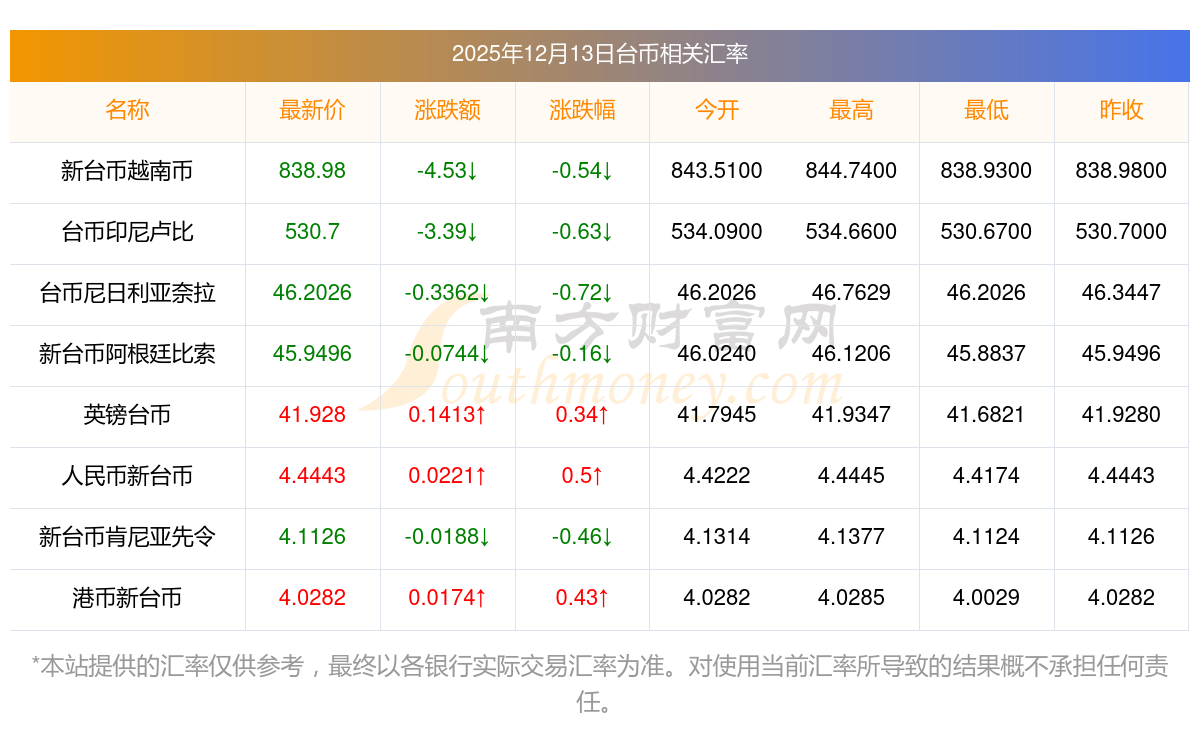Click latest price 45.9496 in green
This screenshot has height=733, width=1200.
(x=313, y=354)
